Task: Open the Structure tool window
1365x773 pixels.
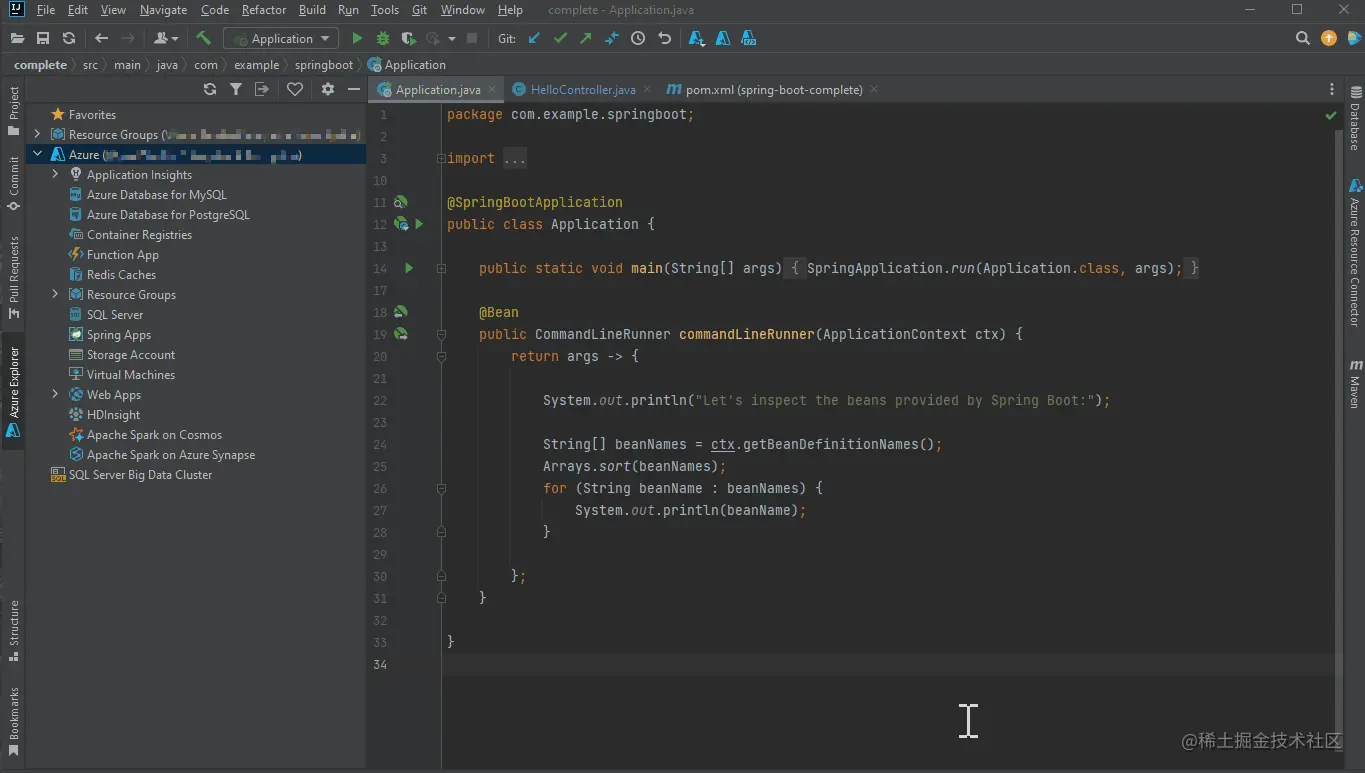Action: tap(14, 630)
